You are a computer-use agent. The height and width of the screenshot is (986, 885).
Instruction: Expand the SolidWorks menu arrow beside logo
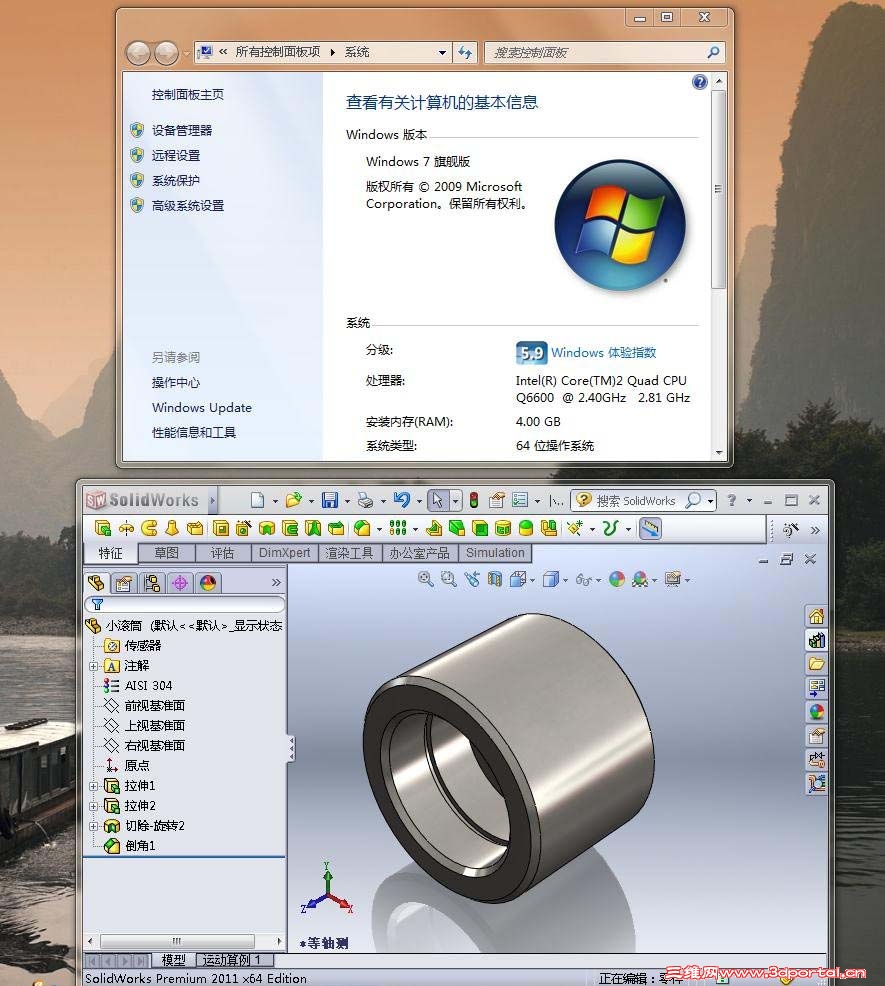pyautogui.click(x=213, y=501)
